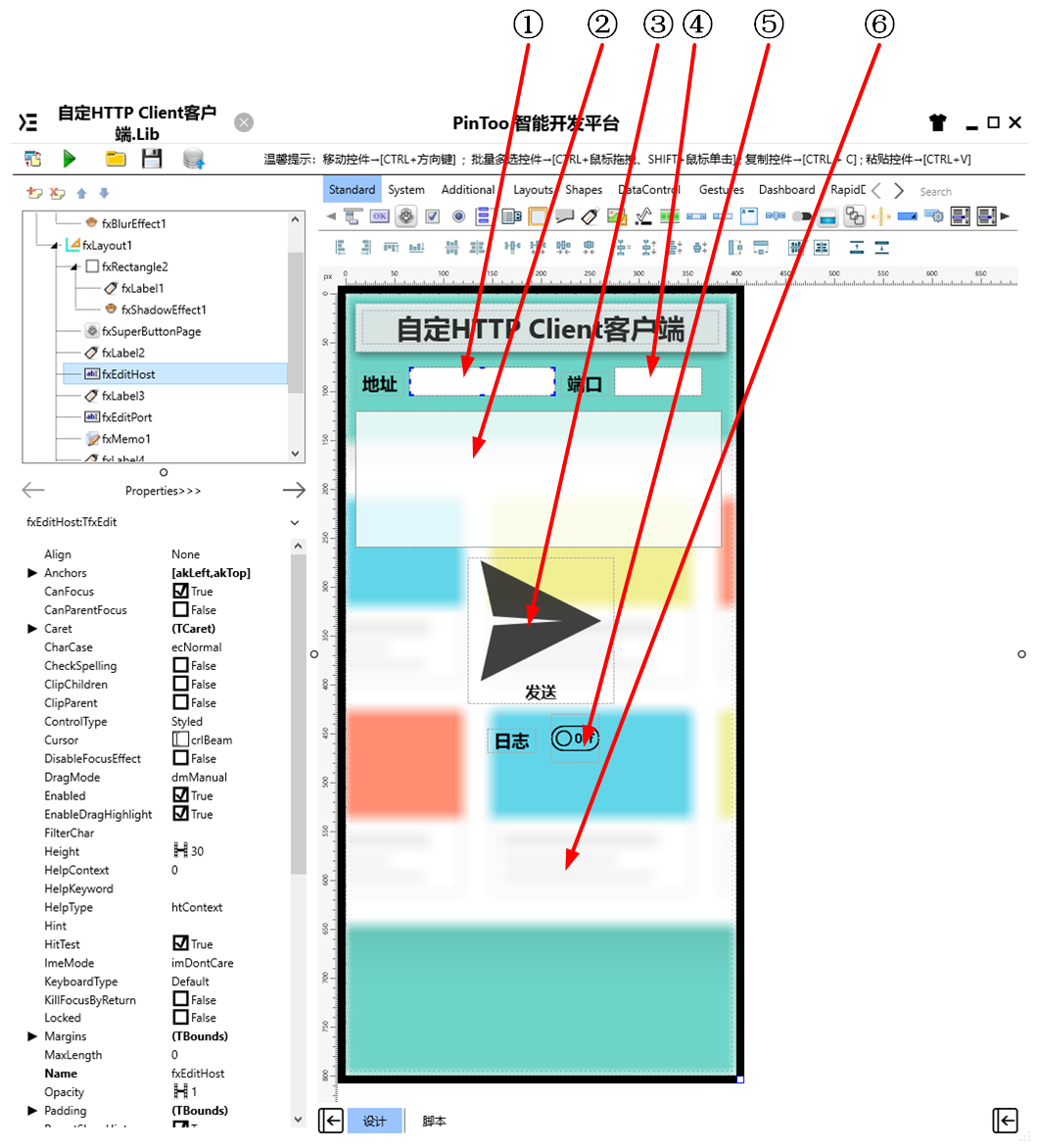Click the 端口 port input field
The width and height of the screenshot is (1038, 1148).
pos(657,381)
